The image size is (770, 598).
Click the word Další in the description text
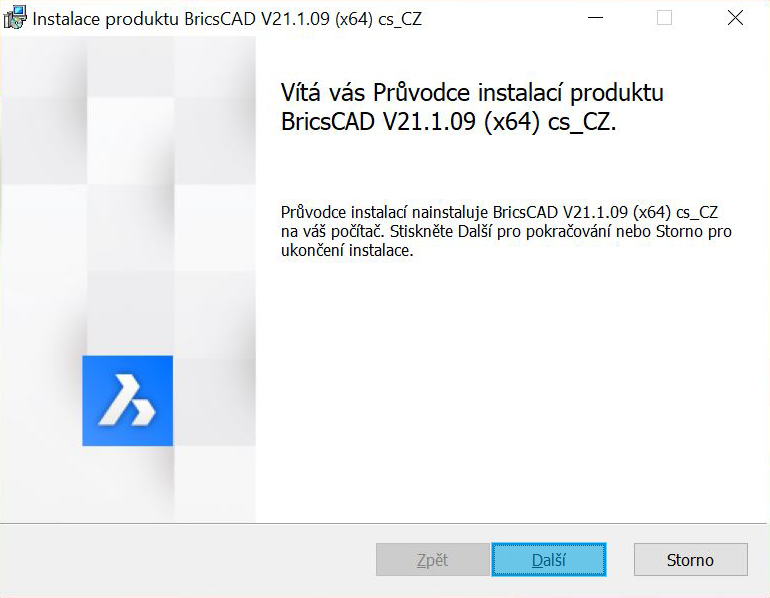coord(475,231)
